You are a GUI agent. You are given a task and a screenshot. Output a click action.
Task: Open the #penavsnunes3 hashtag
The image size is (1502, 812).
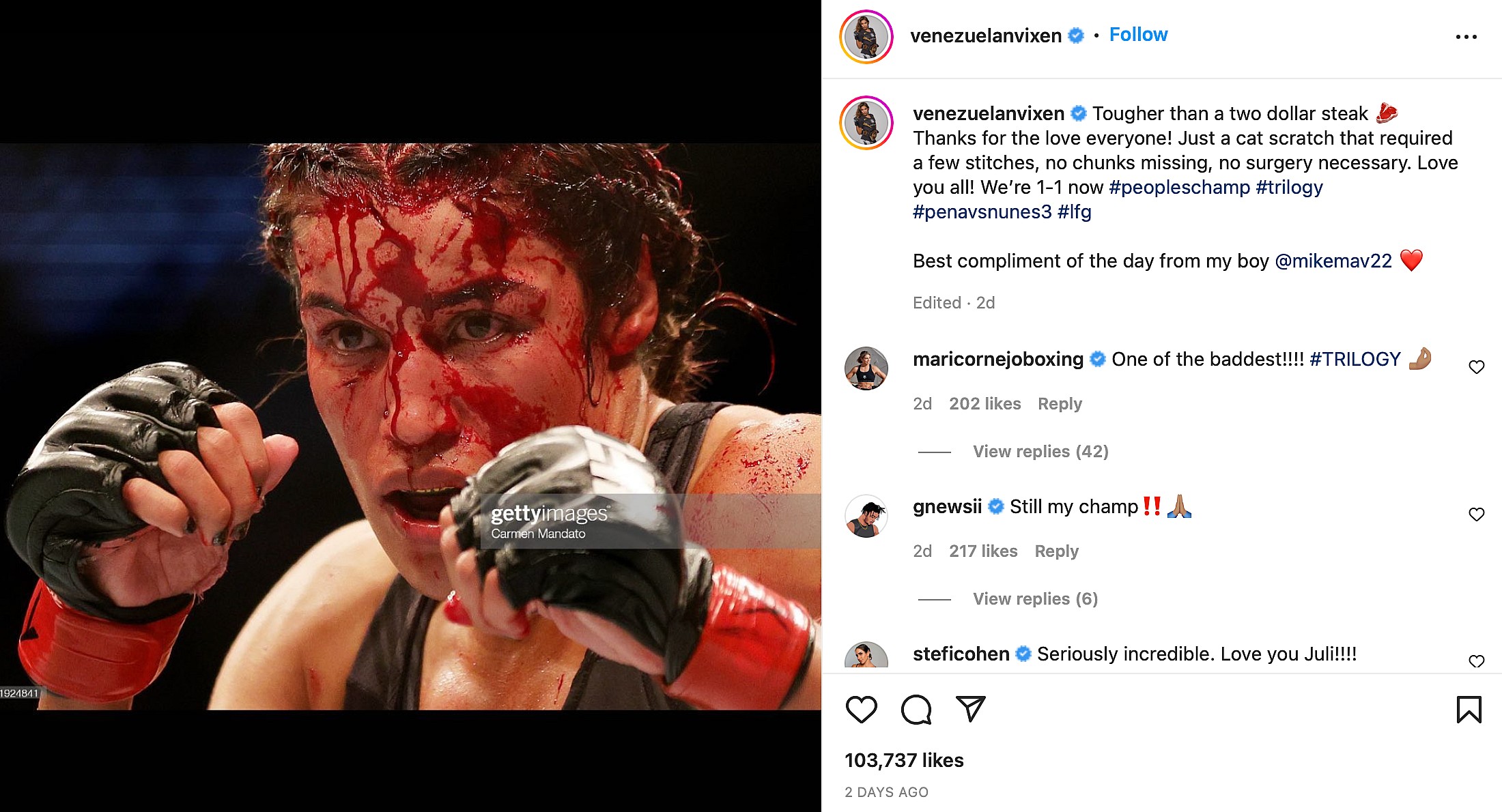pos(982,212)
